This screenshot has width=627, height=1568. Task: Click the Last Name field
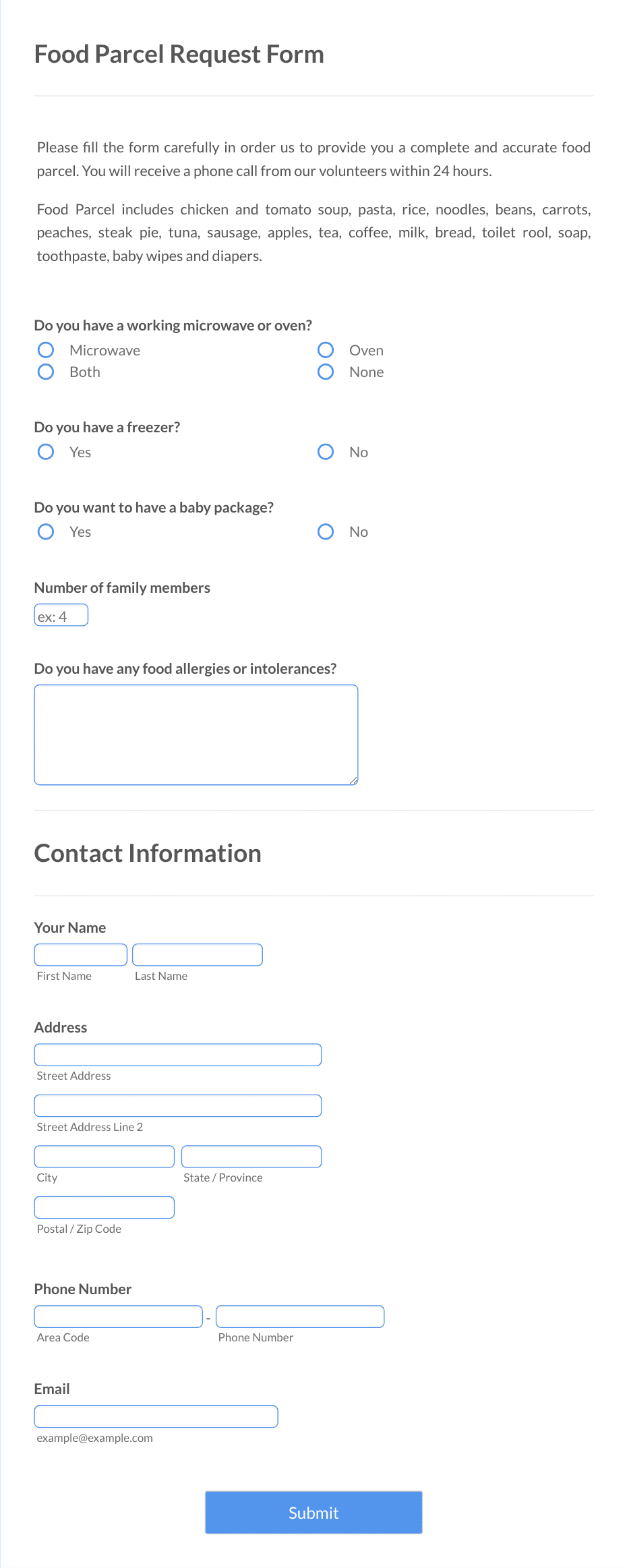point(197,954)
